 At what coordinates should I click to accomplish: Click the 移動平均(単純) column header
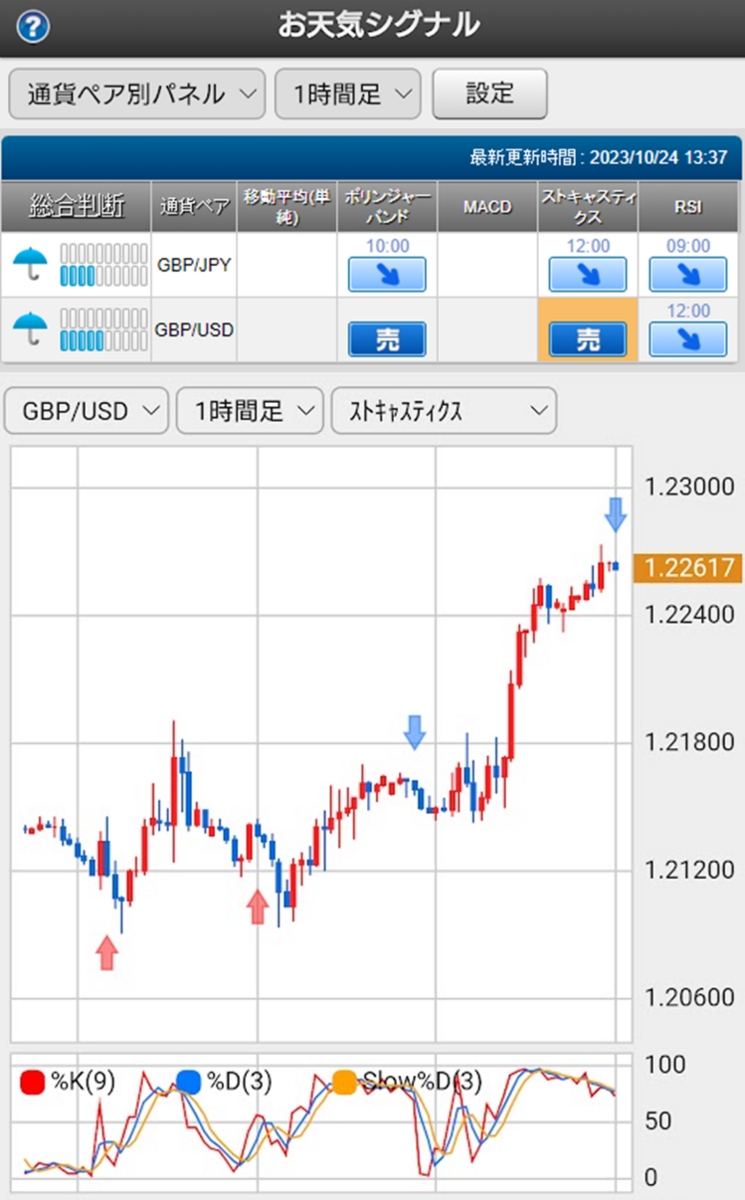coord(287,206)
